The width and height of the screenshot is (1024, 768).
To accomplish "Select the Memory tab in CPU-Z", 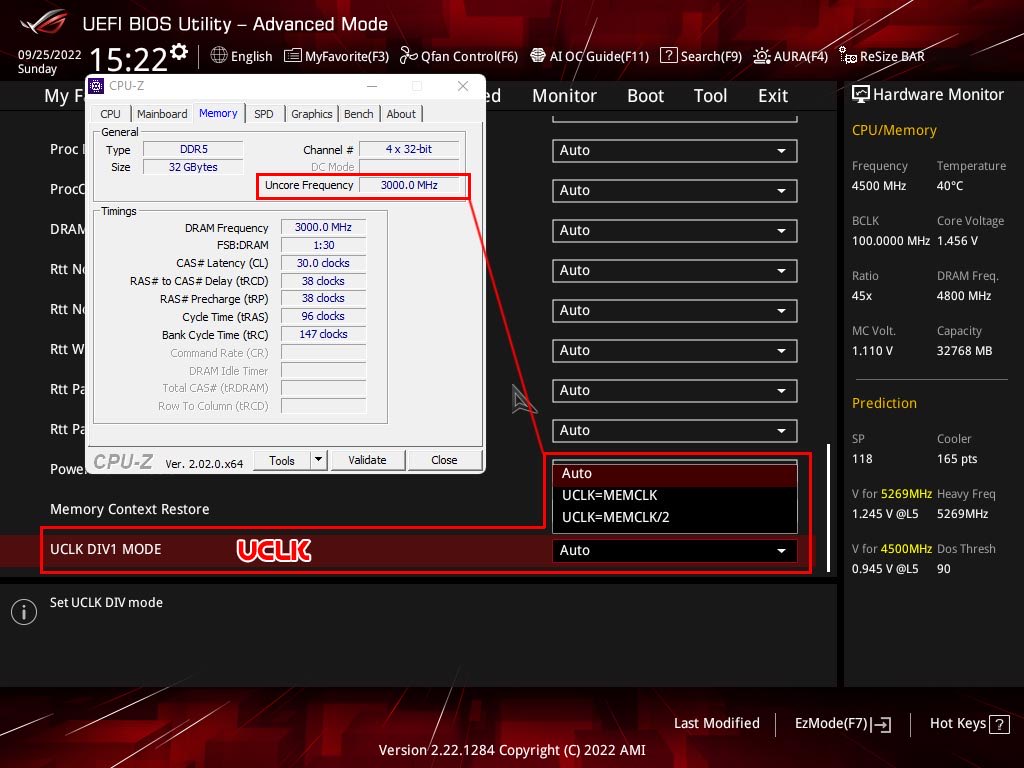I will pyautogui.click(x=218, y=113).
